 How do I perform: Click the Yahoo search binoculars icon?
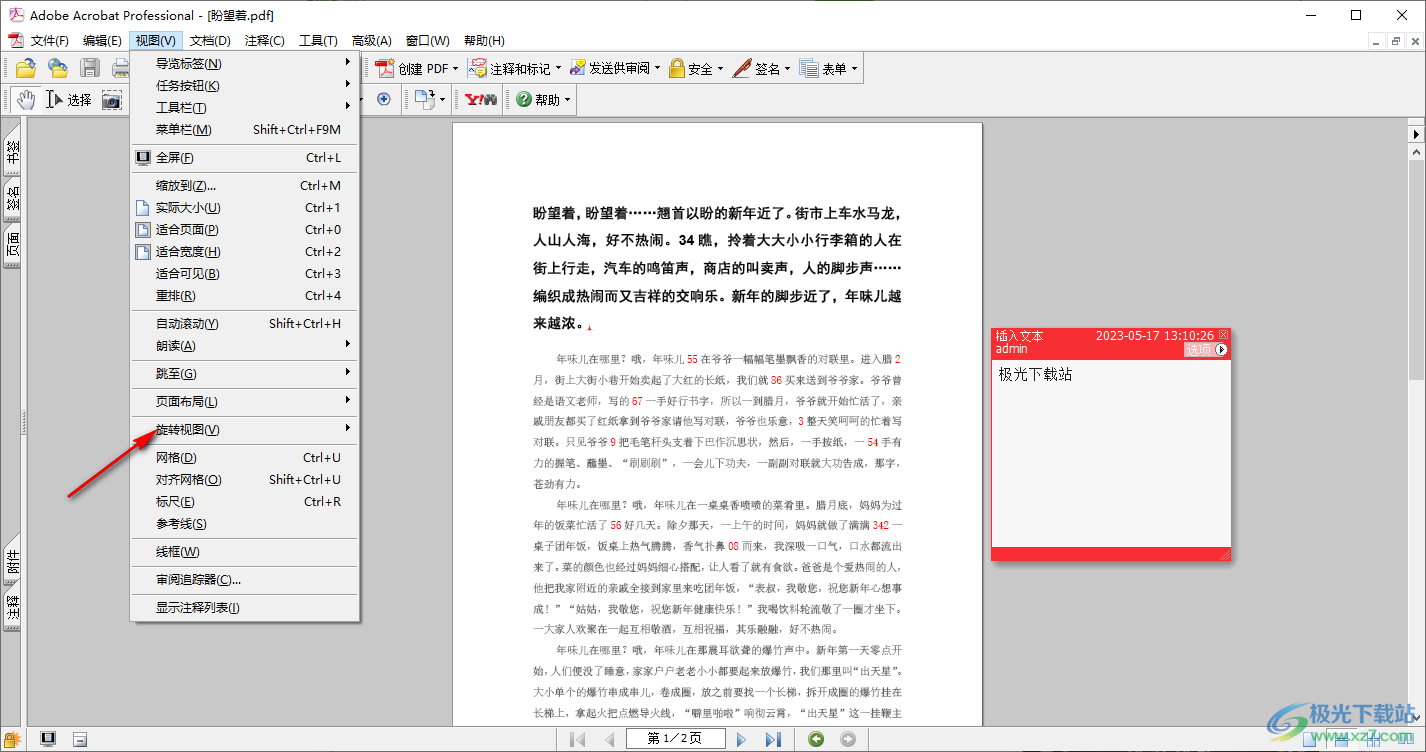click(x=481, y=99)
